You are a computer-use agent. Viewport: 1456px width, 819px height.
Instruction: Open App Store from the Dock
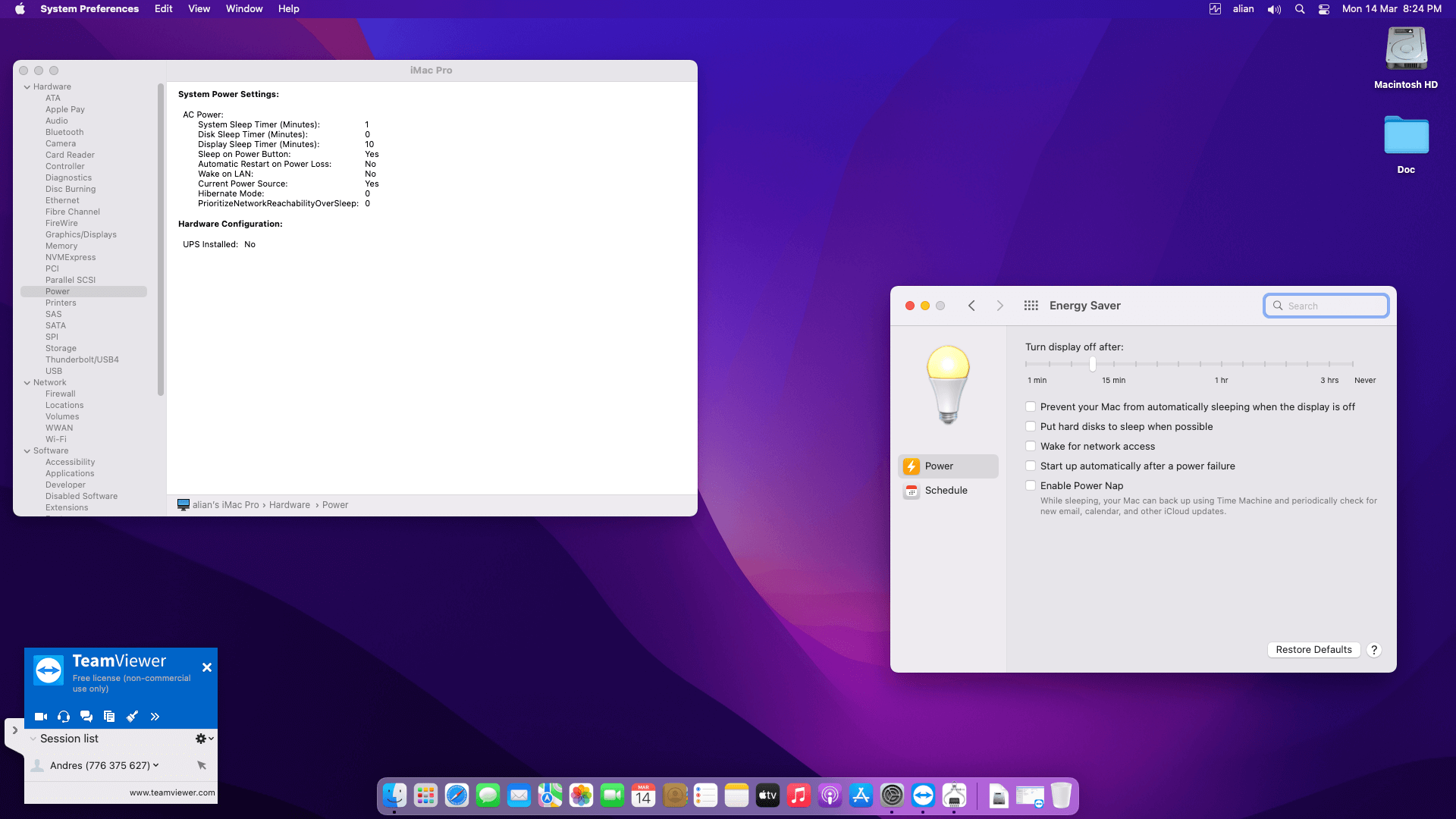(x=861, y=795)
